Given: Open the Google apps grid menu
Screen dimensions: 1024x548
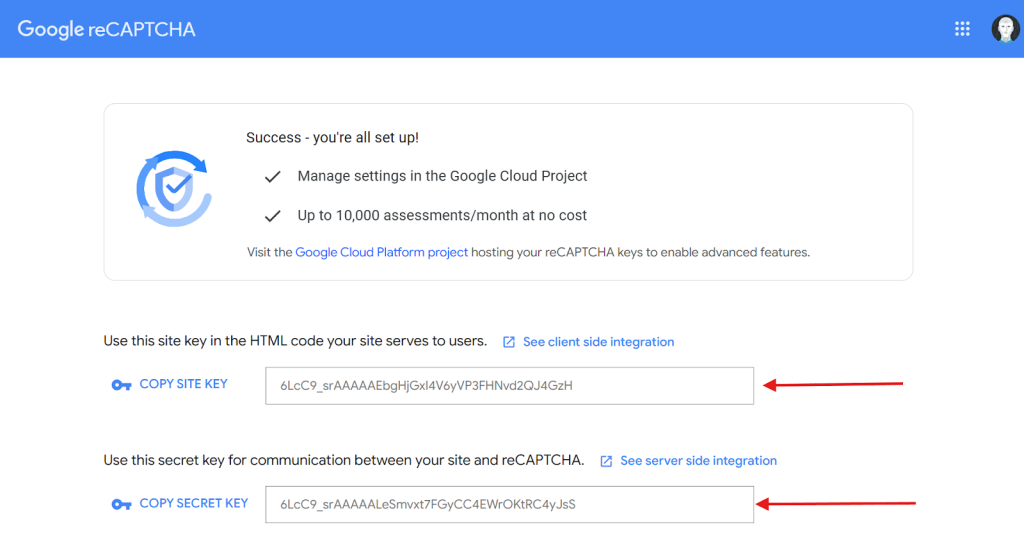Looking at the screenshot, I should pos(962,29).
